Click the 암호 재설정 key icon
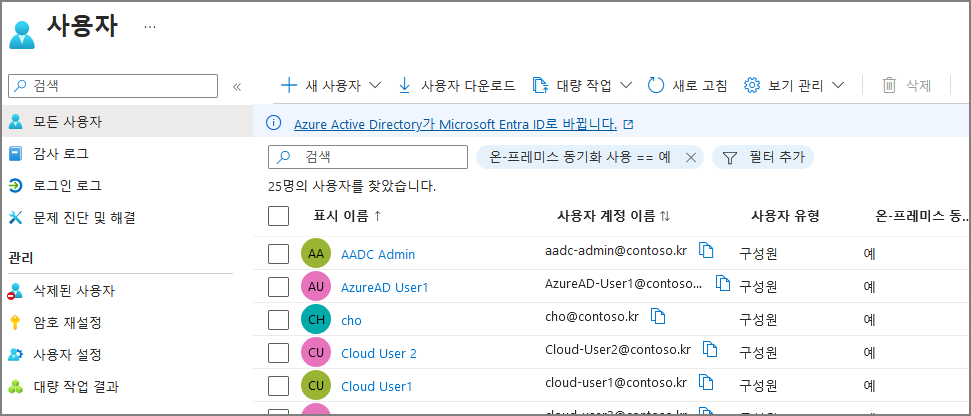The width and height of the screenshot is (971, 416). point(16,323)
